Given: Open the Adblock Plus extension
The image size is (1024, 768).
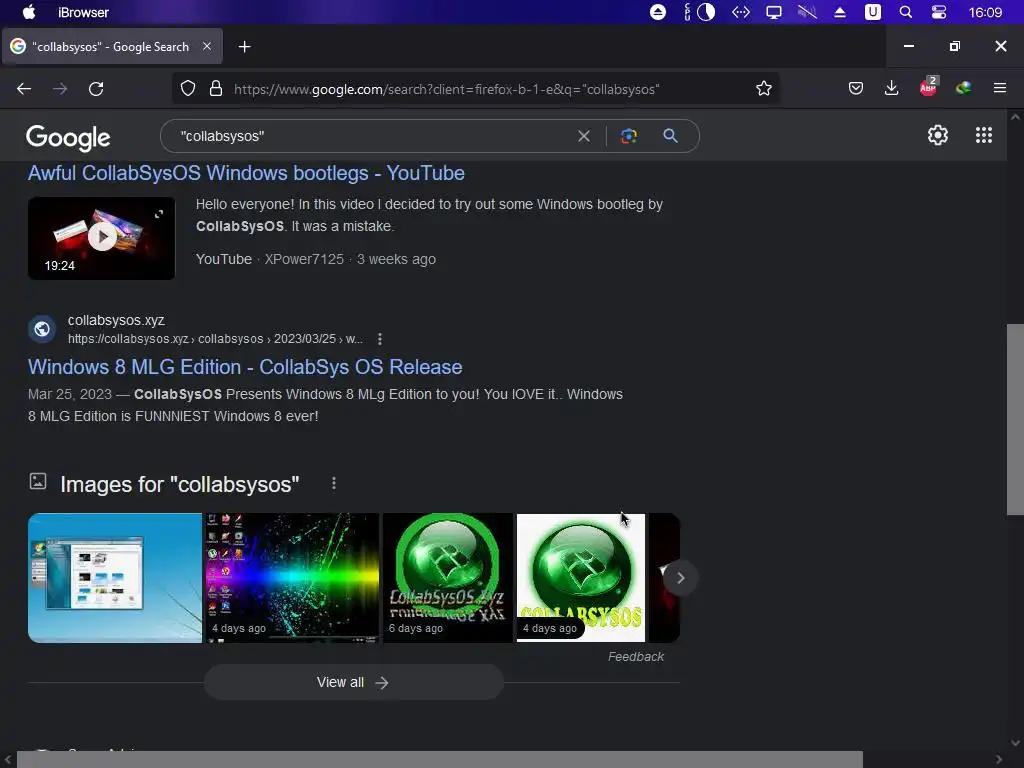Looking at the screenshot, I should tap(928, 87).
